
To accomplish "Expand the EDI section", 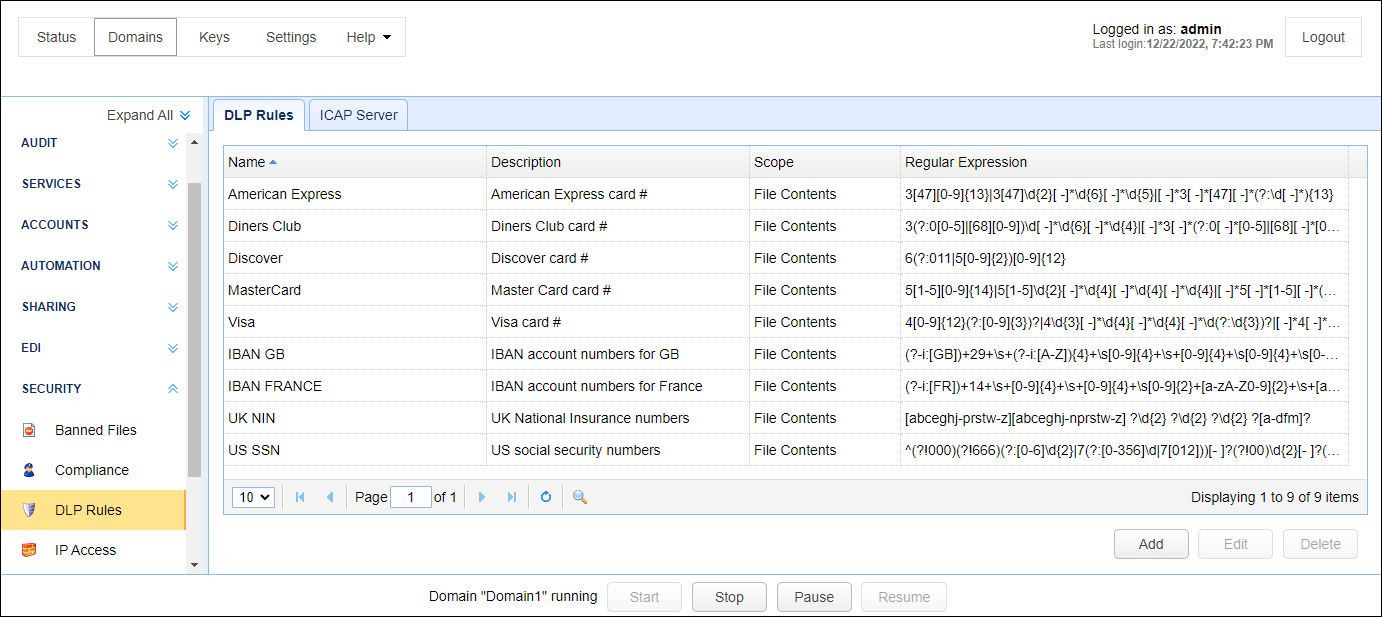I will [173, 348].
